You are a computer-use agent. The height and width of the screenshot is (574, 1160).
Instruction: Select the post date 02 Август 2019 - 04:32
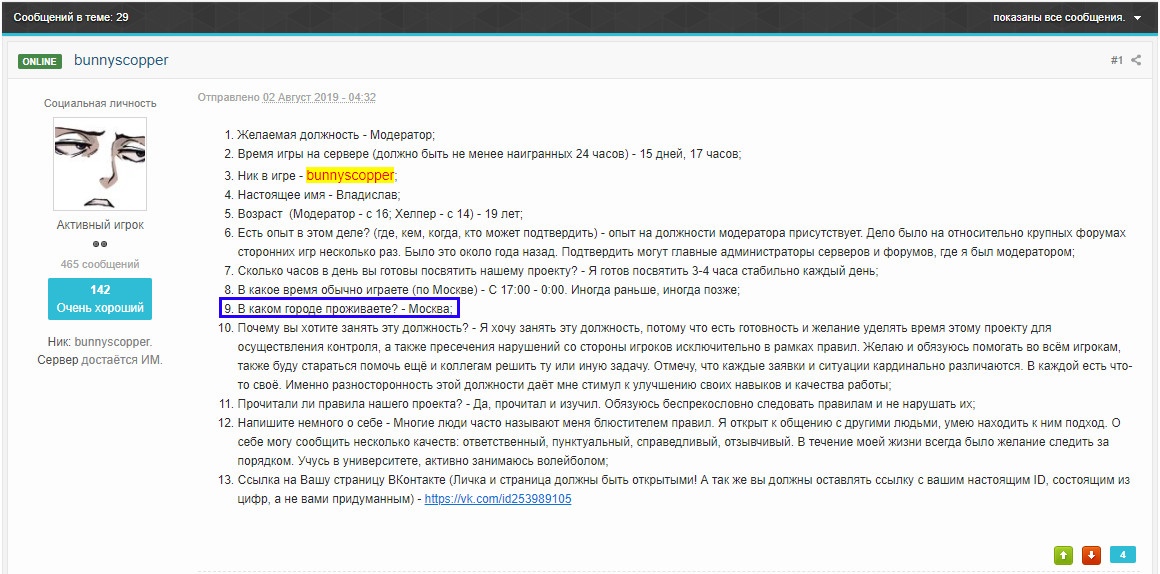[320, 97]
